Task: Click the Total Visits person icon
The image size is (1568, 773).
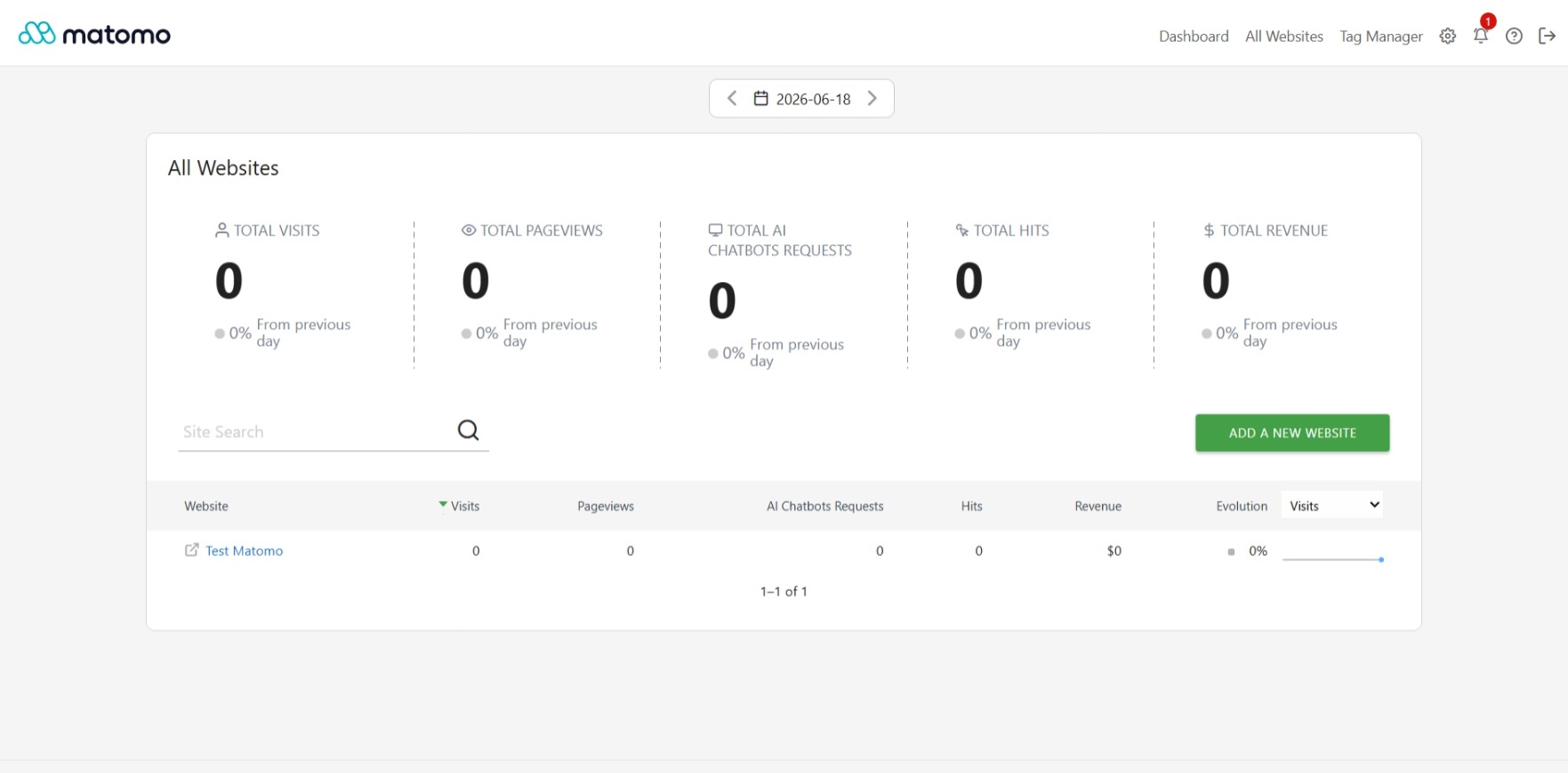Action: pos(222,230)
